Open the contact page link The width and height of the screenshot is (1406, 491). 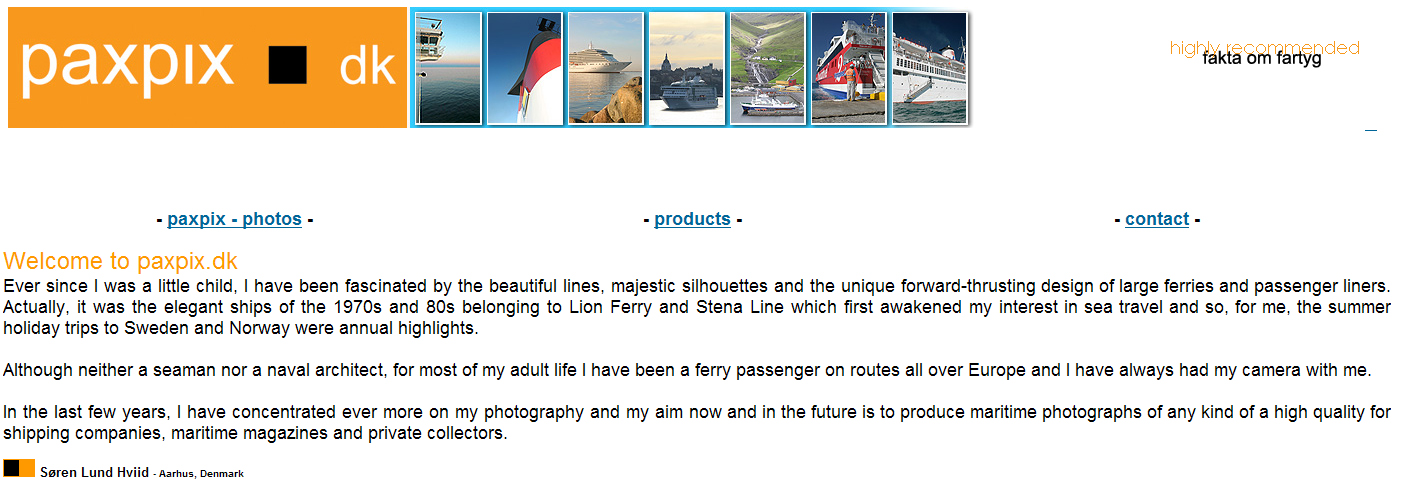[x=1157, y=219]
